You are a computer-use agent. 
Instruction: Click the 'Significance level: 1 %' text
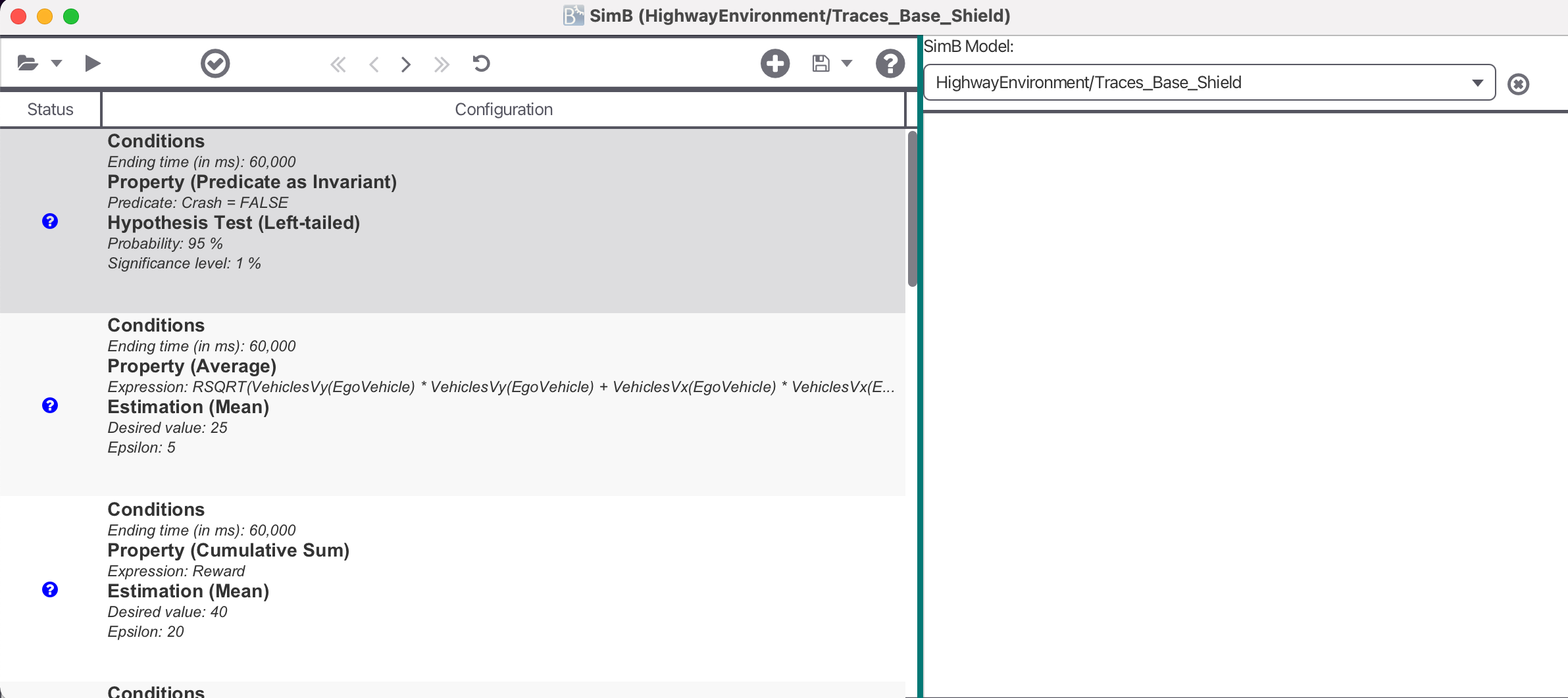click(x=184, y=263)
